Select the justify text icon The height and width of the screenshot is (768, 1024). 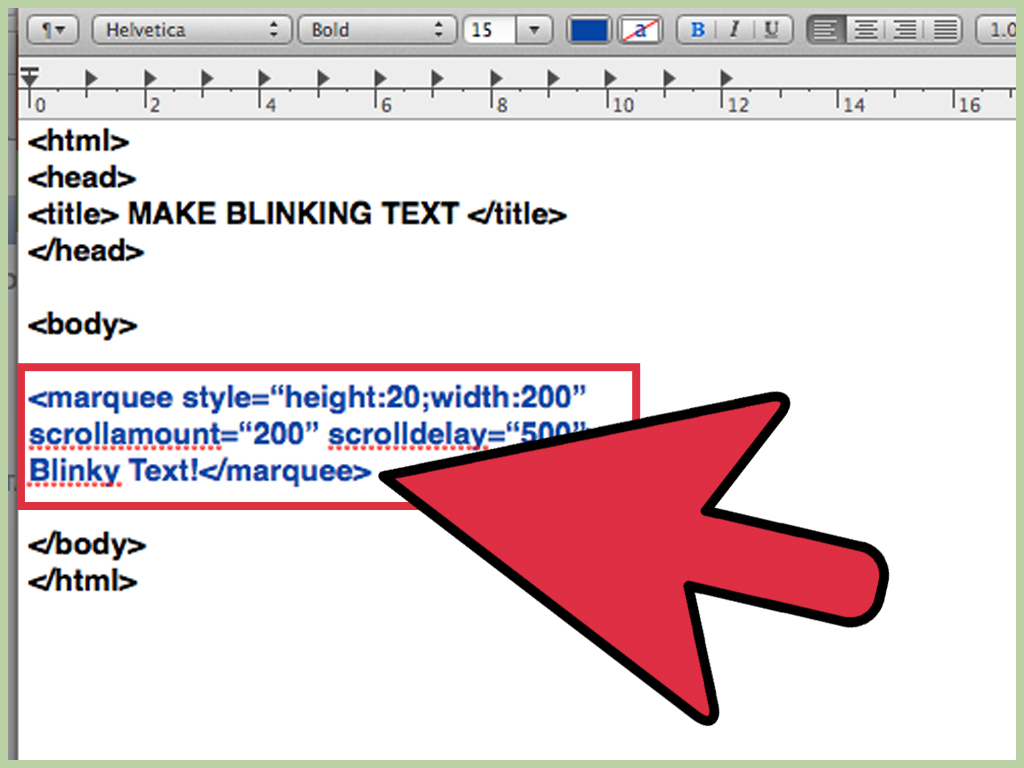944,29
